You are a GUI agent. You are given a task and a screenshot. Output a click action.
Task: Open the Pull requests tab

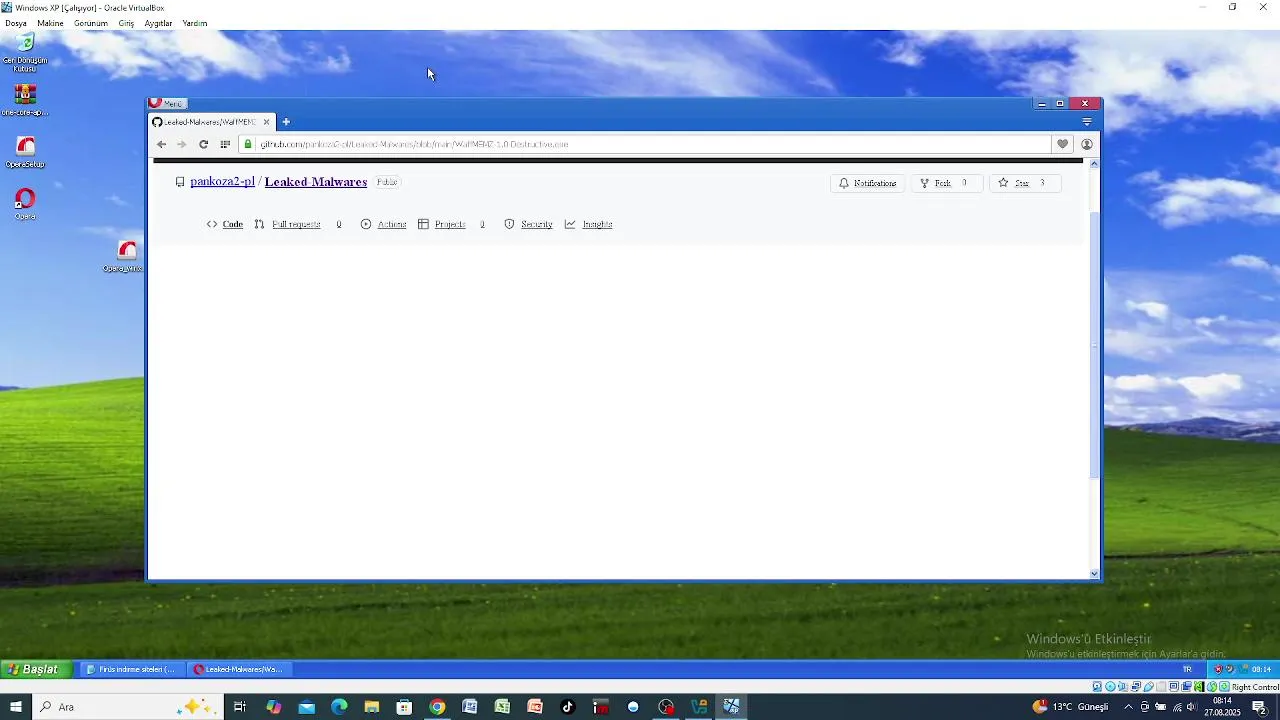pyautogui.click(x=298, y=224)
